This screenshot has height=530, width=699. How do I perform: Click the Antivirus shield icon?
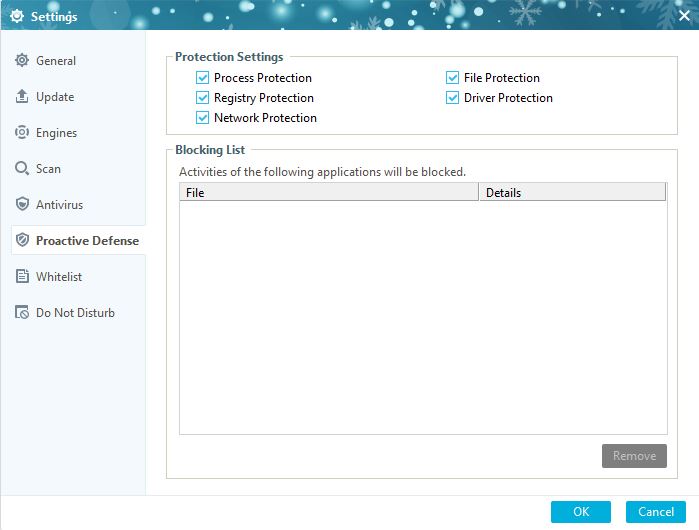click(x=22, y=204)
